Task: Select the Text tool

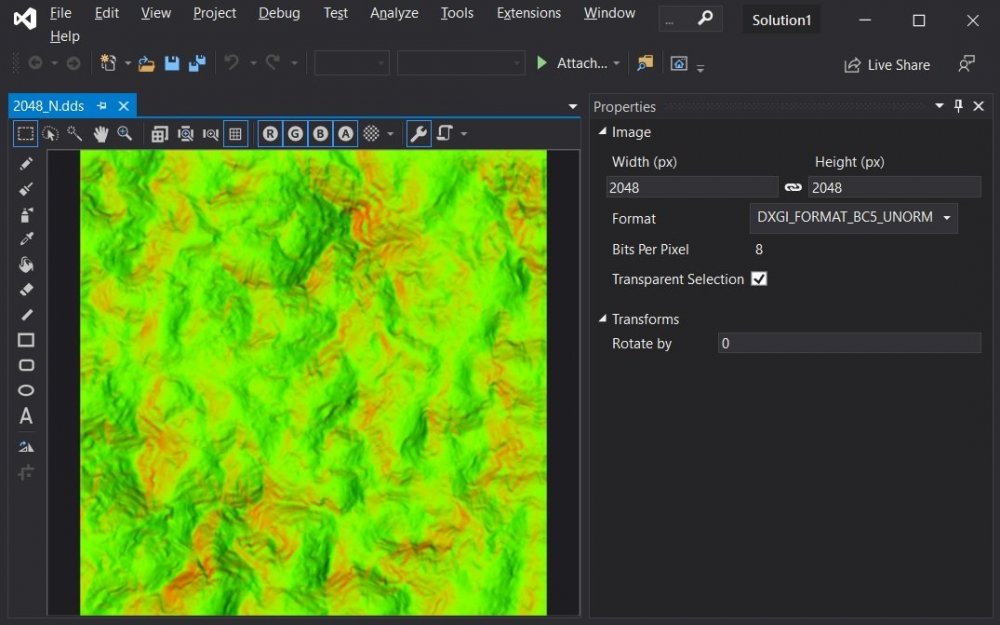Action: pyautogui.click(x=26, y=416)
